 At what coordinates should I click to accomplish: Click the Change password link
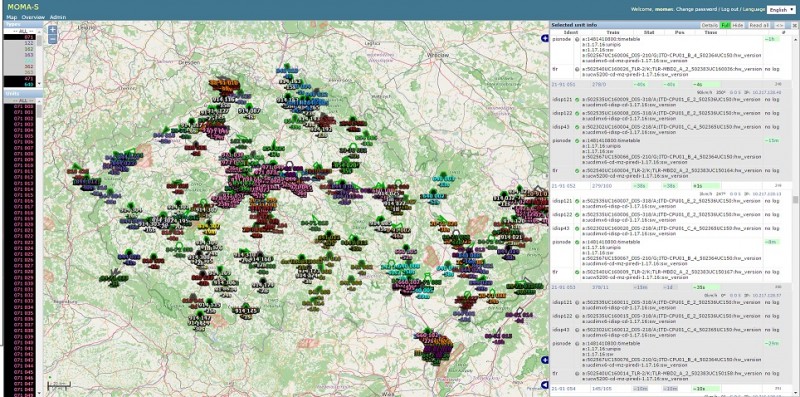tap(696, 10)
